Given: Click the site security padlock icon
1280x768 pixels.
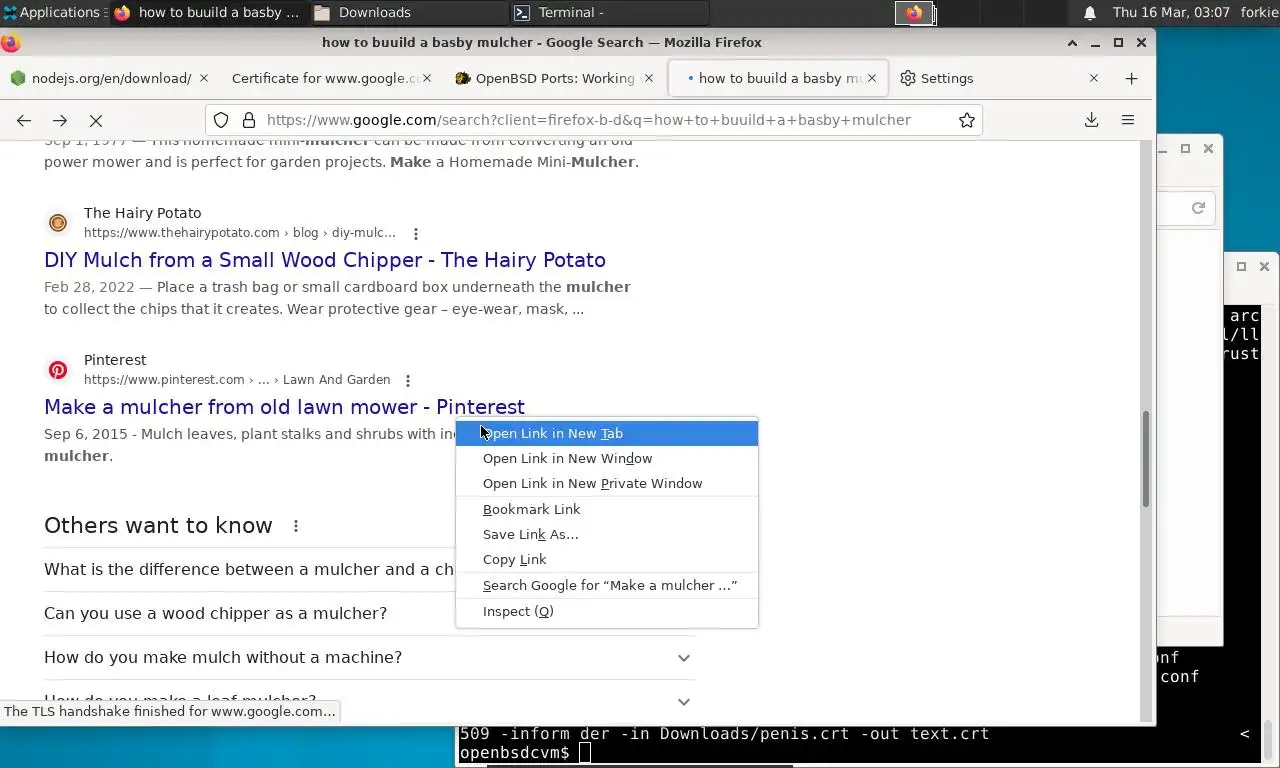Looking at the screenshot, I should 249,120.
